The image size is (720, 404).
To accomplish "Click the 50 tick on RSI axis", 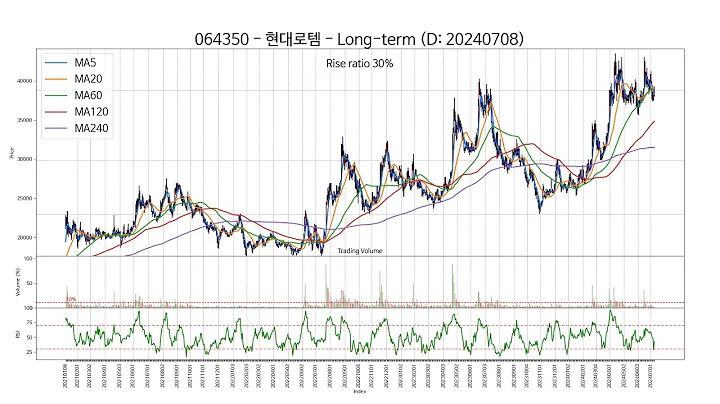I will [x=29, y=337].
